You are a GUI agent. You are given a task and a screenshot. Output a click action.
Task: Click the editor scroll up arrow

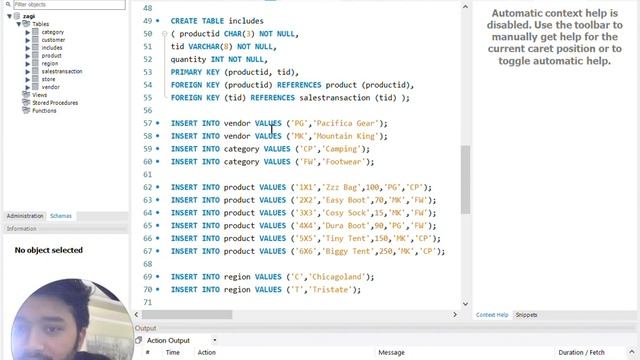[465, 7]
